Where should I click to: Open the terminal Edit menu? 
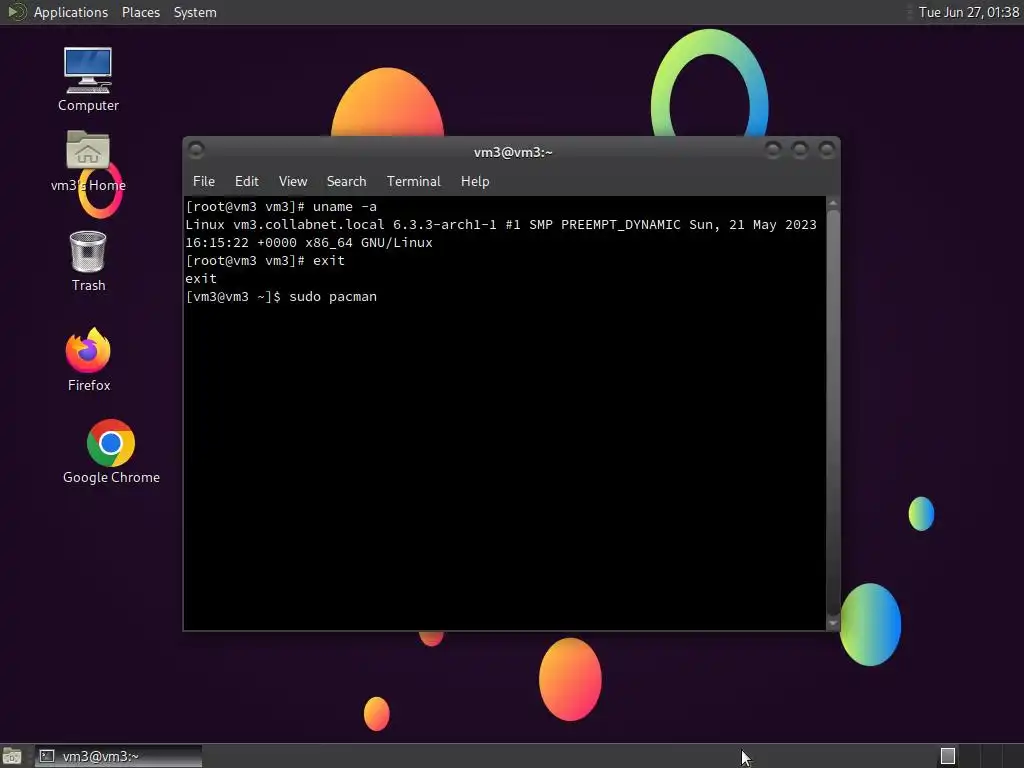(x=246, y=181)
